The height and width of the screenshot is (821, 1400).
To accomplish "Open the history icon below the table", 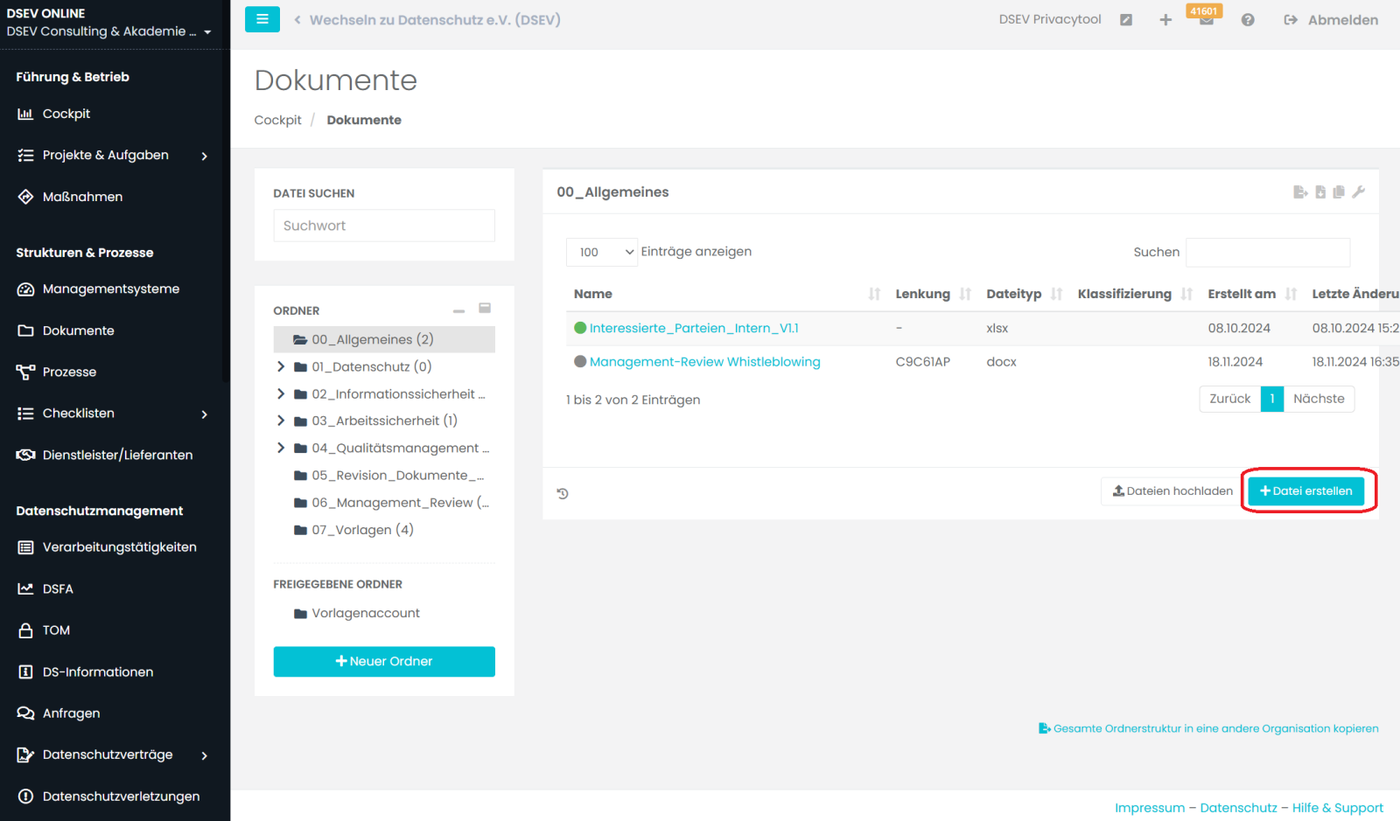I will [563, 493].
